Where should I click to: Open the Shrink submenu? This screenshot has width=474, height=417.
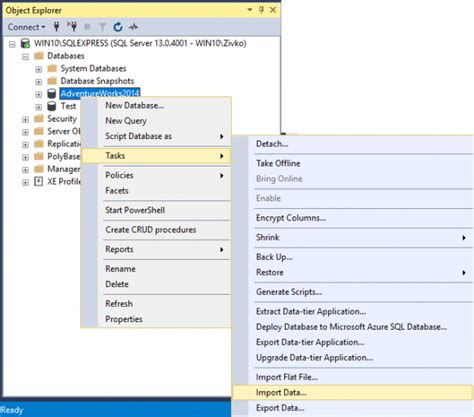(x=353, y=238)
